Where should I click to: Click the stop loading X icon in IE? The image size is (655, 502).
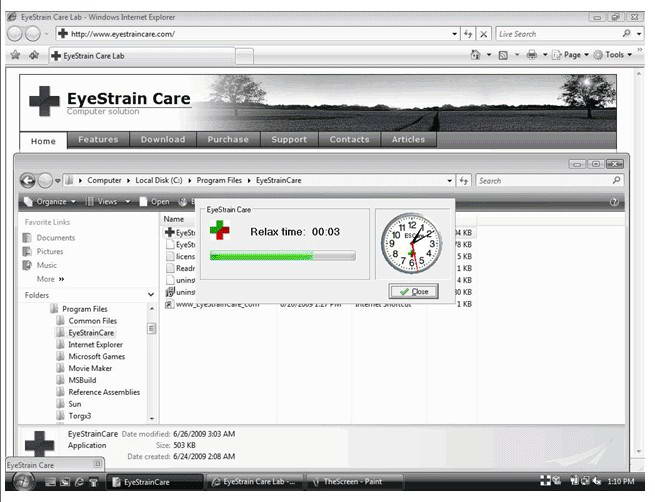click(x=483, y=34)
